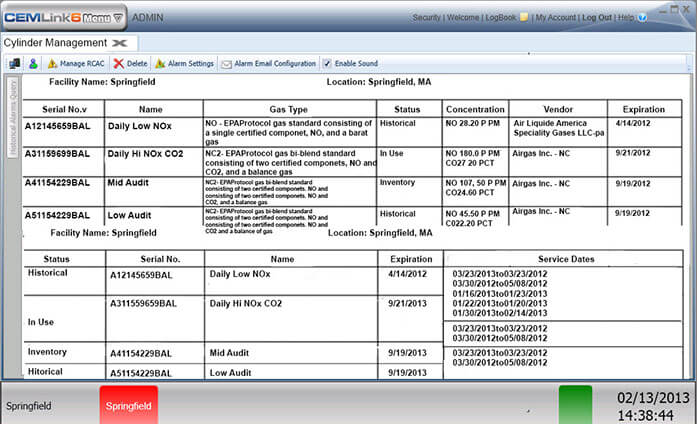Open Manage RCAC
This screenshot has height=424, width=697.
click(76, 64)
